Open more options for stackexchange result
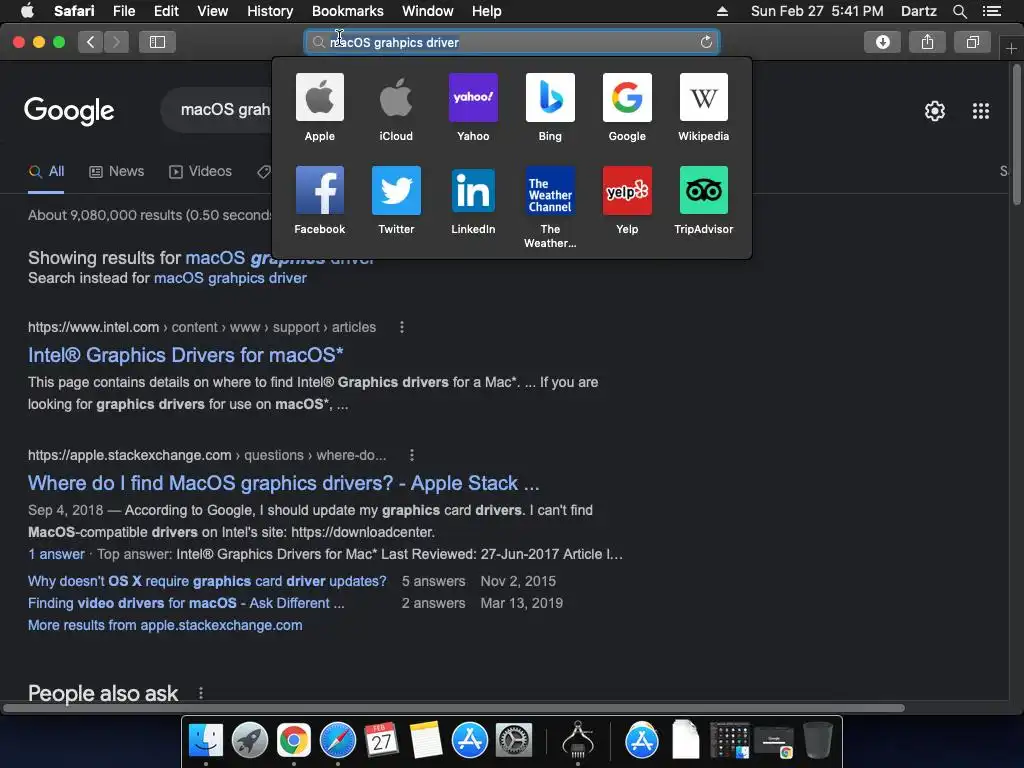This screenshot has height=768, width=1024. [x=411, y=455]
